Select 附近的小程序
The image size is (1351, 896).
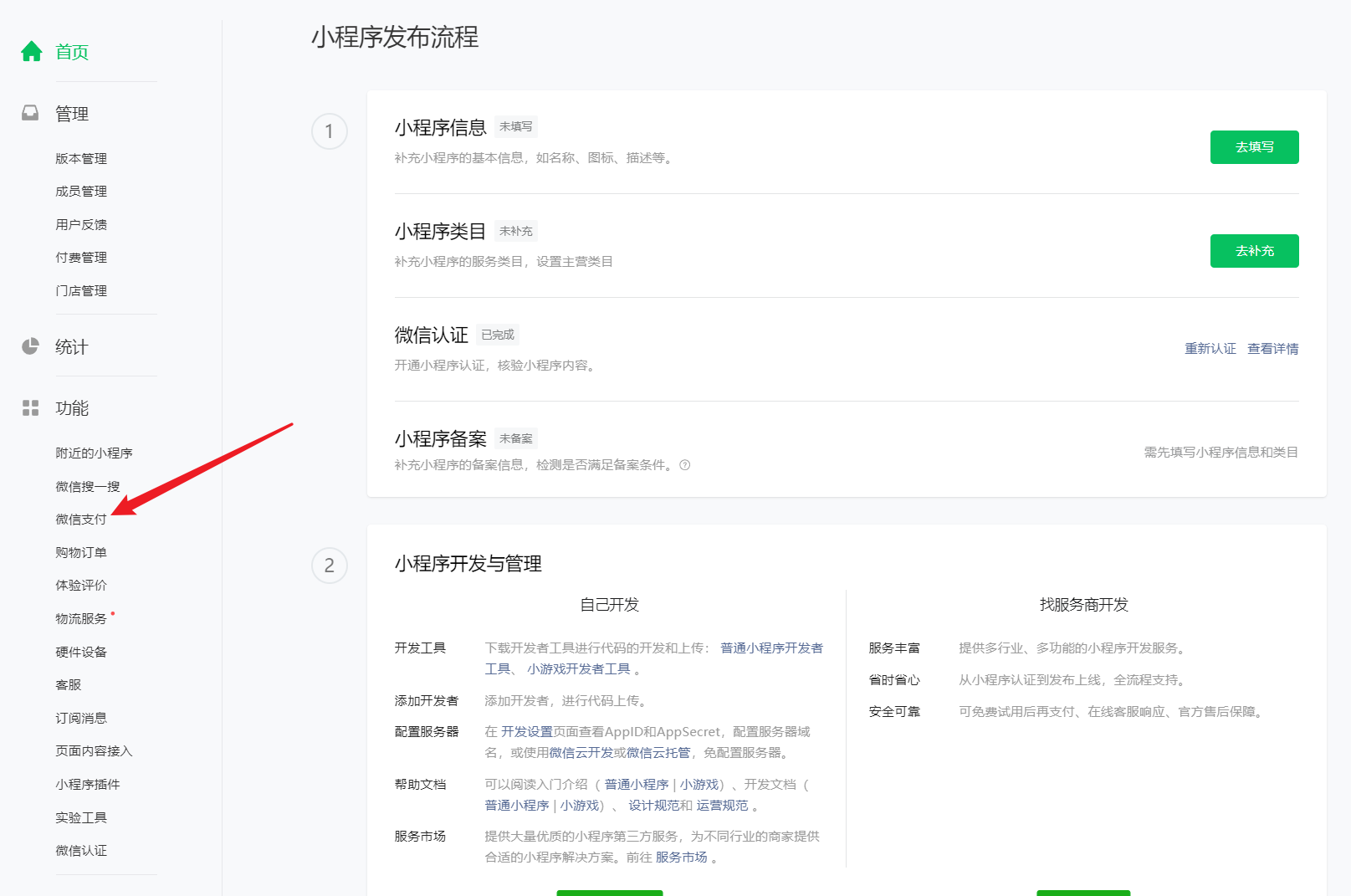pos(94,453)
